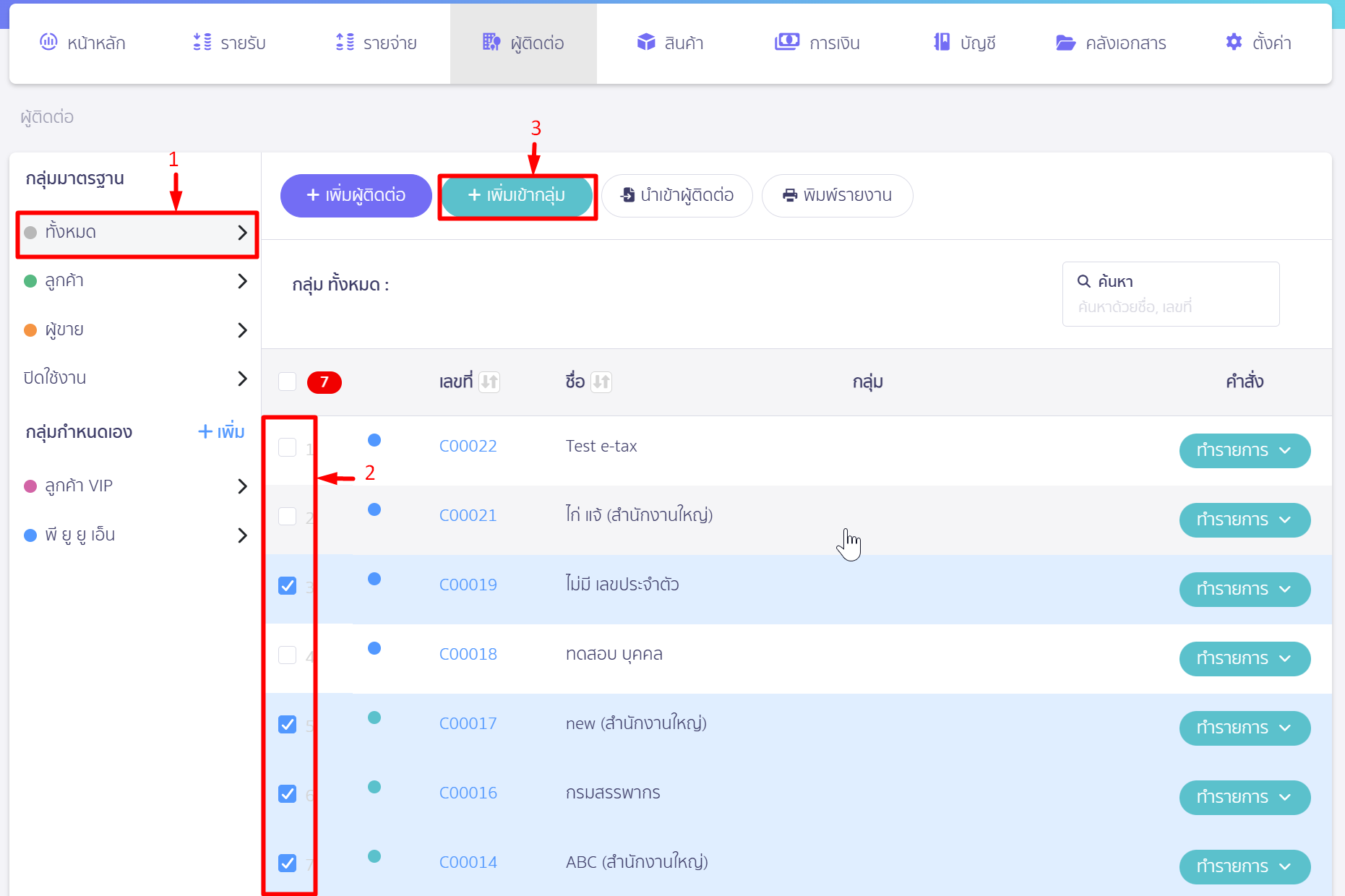
Task: Click the expense list icon
Action: tap(345, 42)
